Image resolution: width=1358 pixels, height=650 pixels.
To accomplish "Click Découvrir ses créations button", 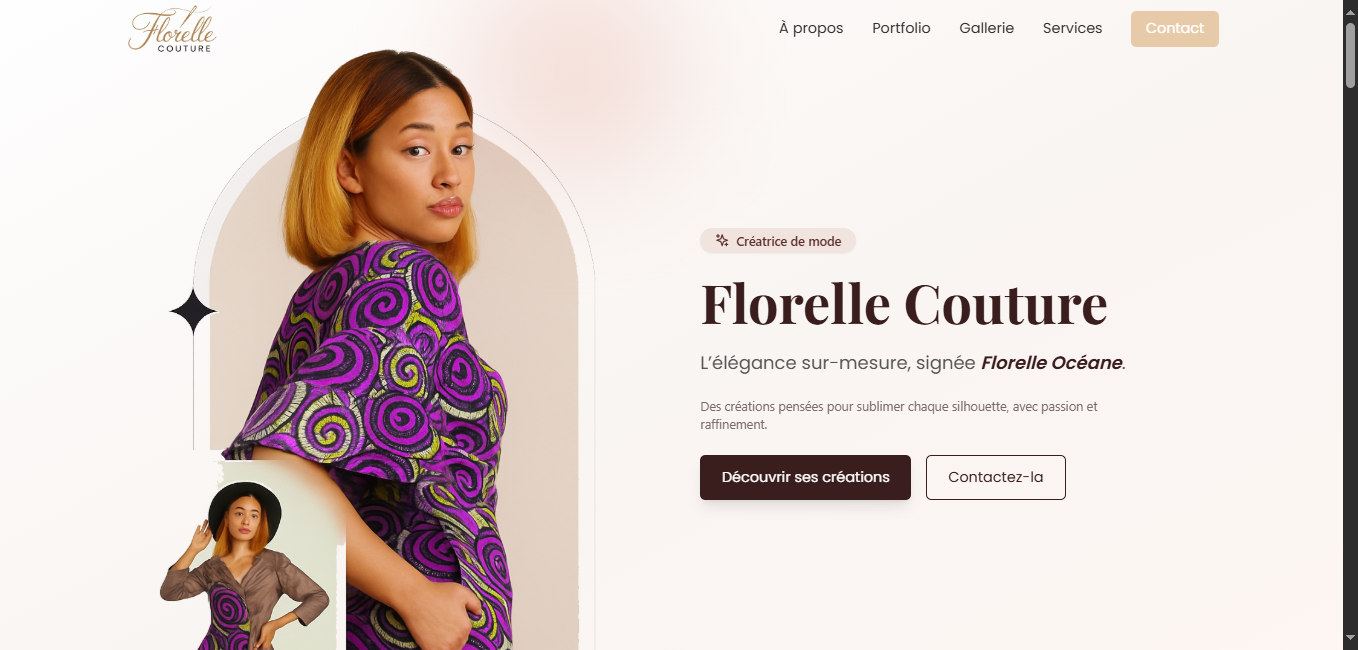I will [805, 477].
